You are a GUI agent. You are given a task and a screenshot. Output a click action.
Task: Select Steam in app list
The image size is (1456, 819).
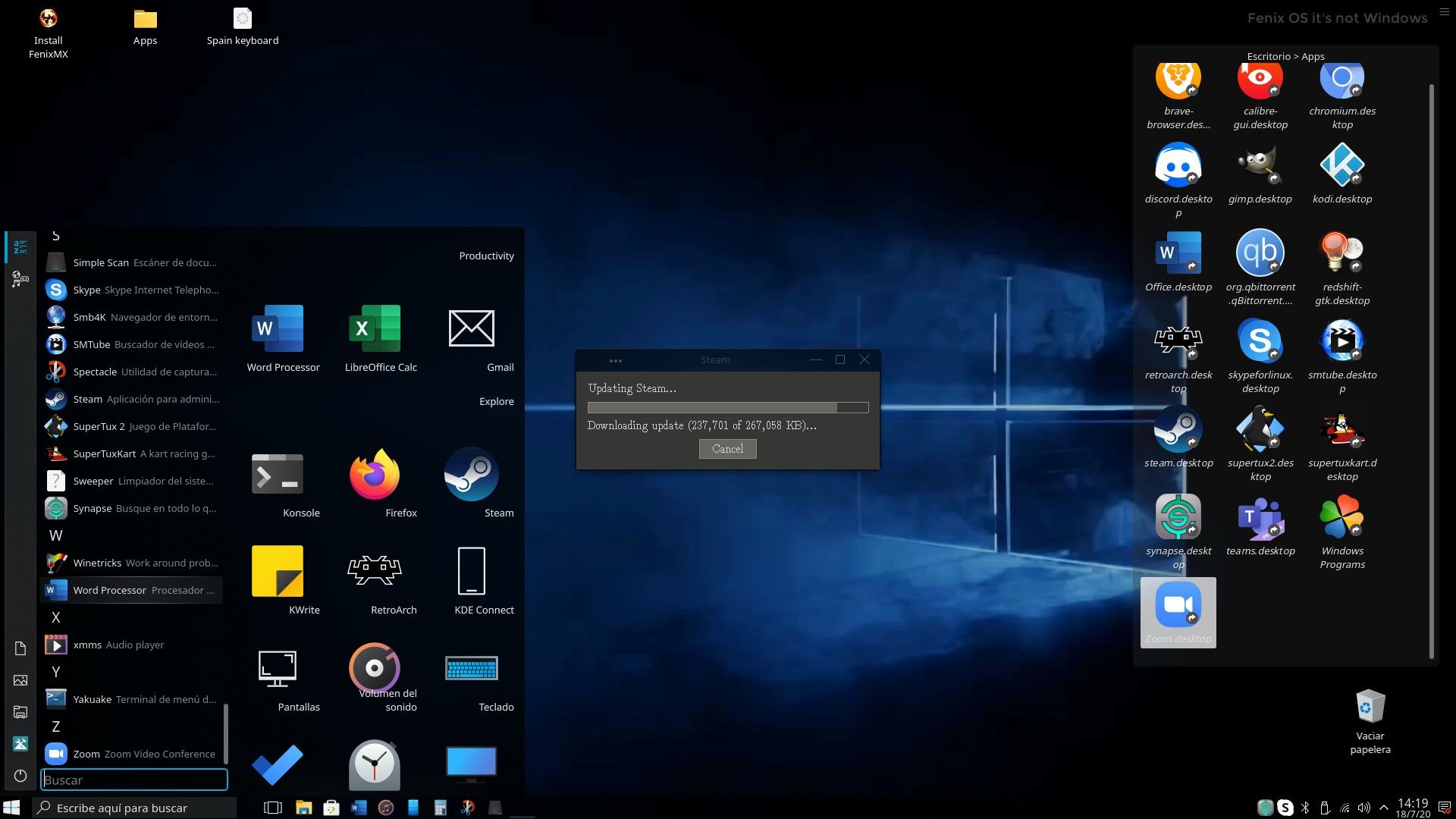point(131,399)
